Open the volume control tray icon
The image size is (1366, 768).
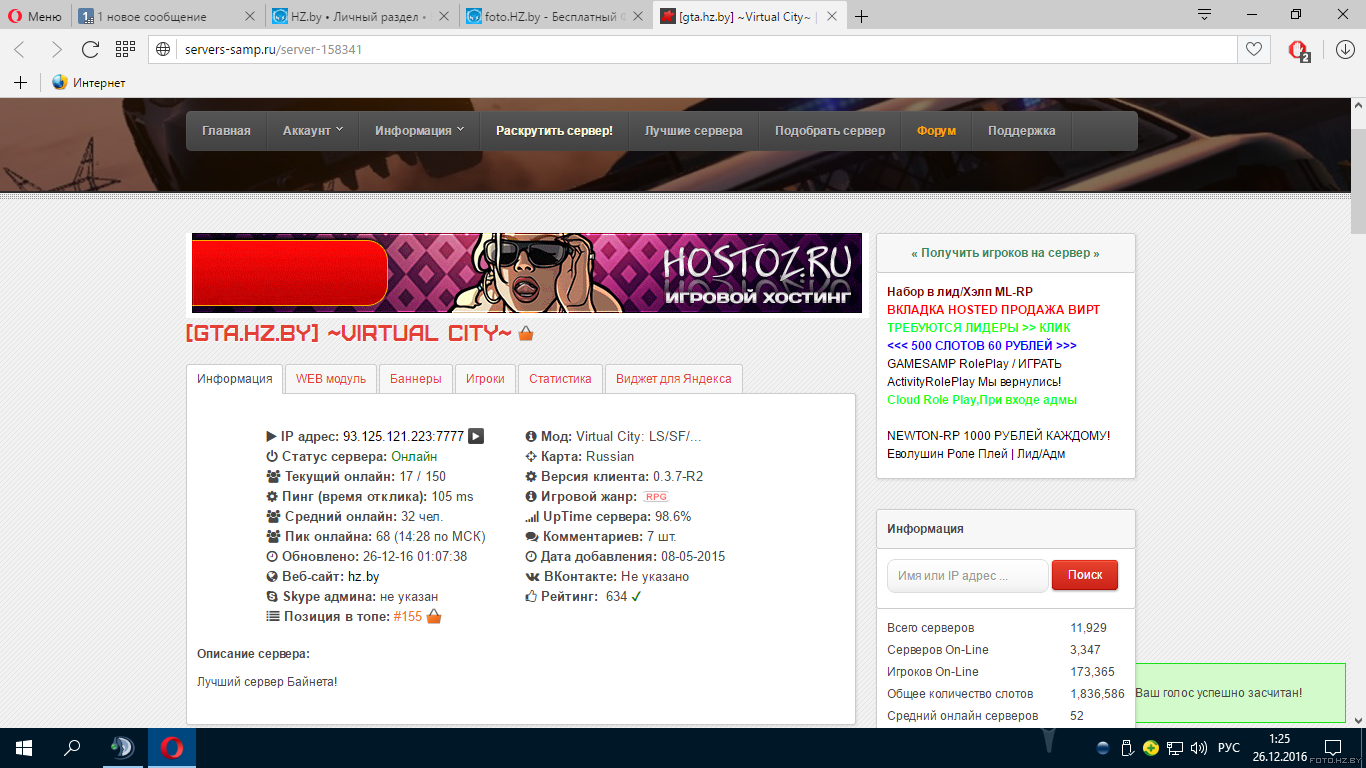point(1197,748)
